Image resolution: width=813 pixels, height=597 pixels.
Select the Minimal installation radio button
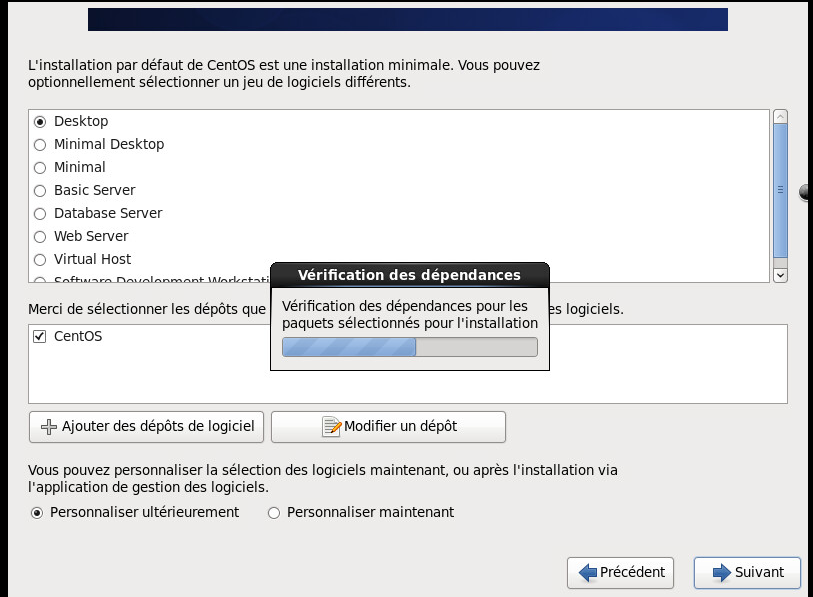pyautogui.click(x=40, y=167)
